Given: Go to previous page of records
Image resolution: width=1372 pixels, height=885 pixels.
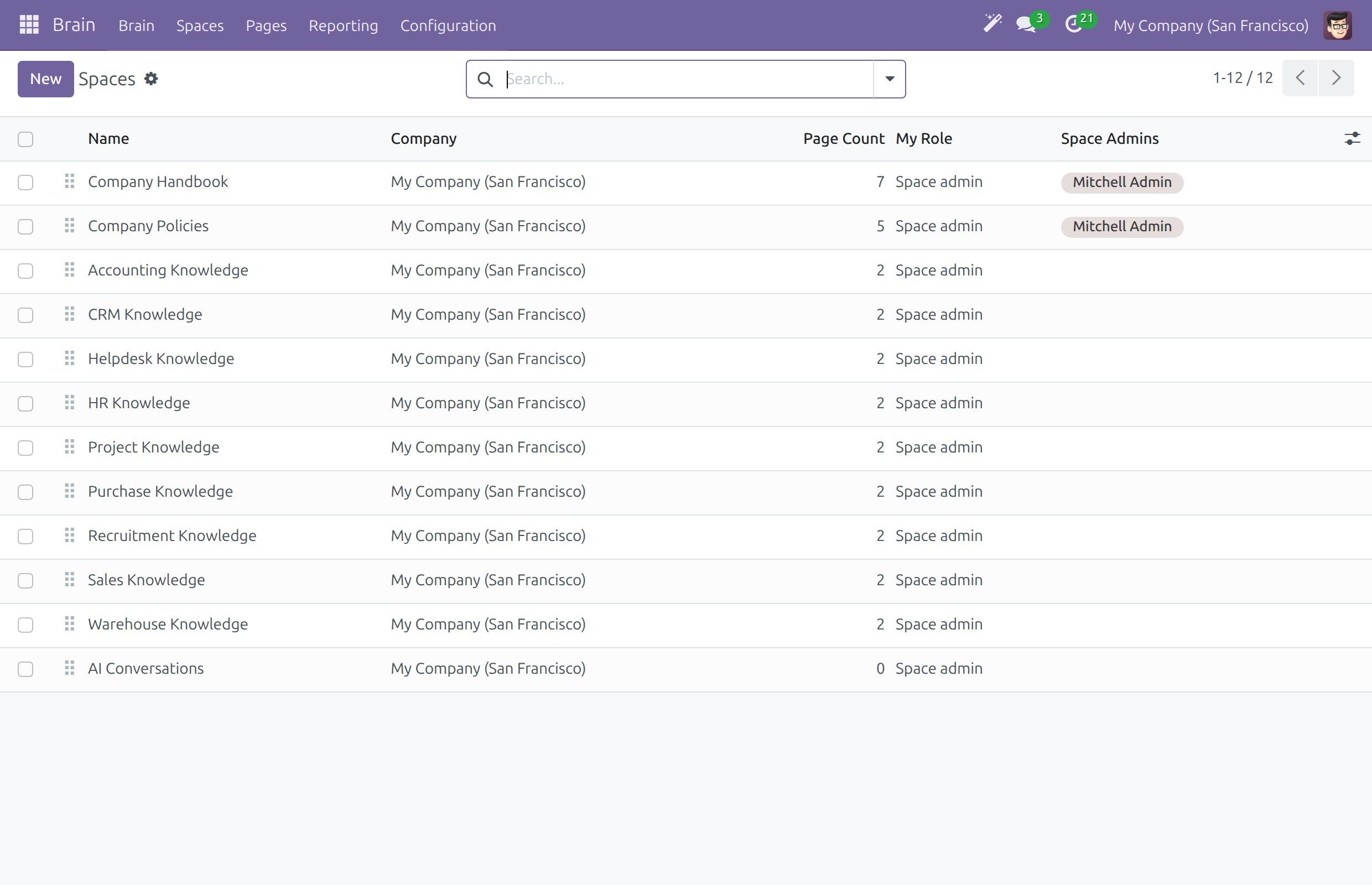Looking at the screenshot, I should tap(1300, 77).
